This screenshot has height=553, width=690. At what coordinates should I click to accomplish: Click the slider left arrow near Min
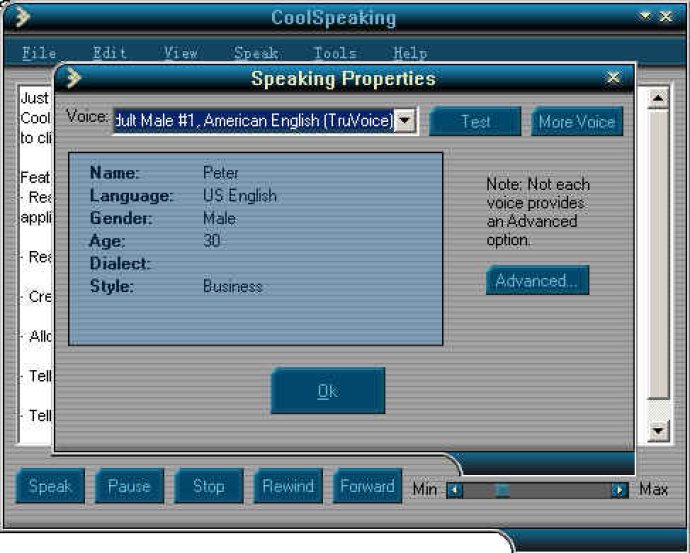tap(455, 490)
